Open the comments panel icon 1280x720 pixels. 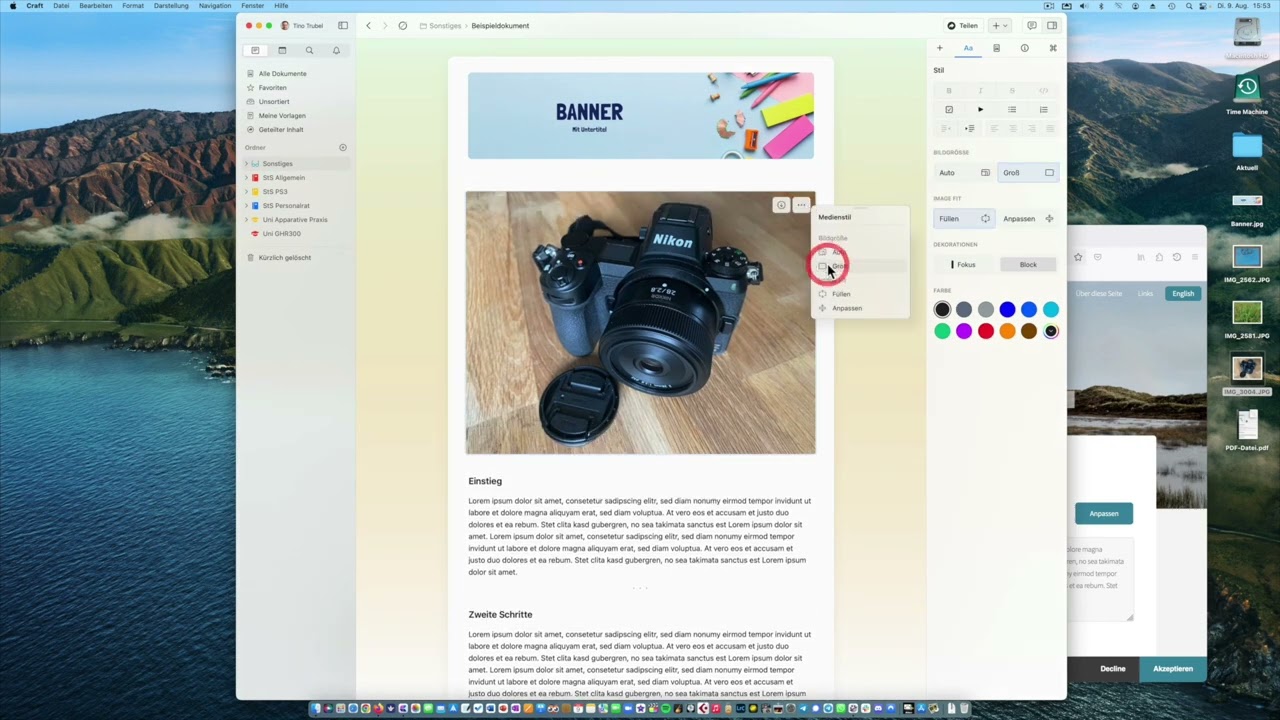point(1032,25)
